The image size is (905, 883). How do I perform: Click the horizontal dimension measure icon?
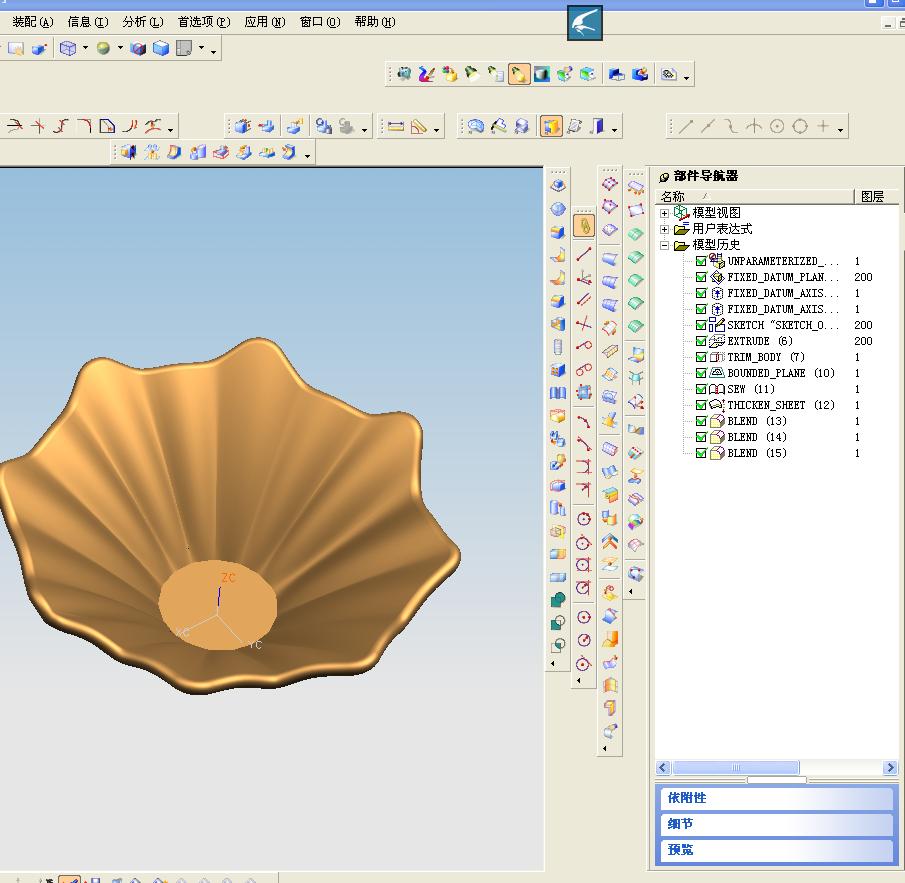click(395, 126)
